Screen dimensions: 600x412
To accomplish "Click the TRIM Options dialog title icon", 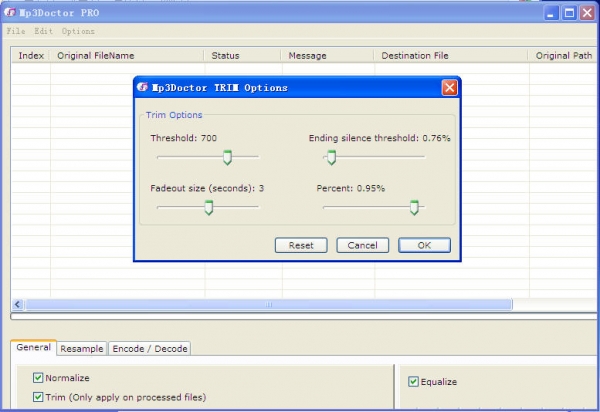I will (142, 87).
